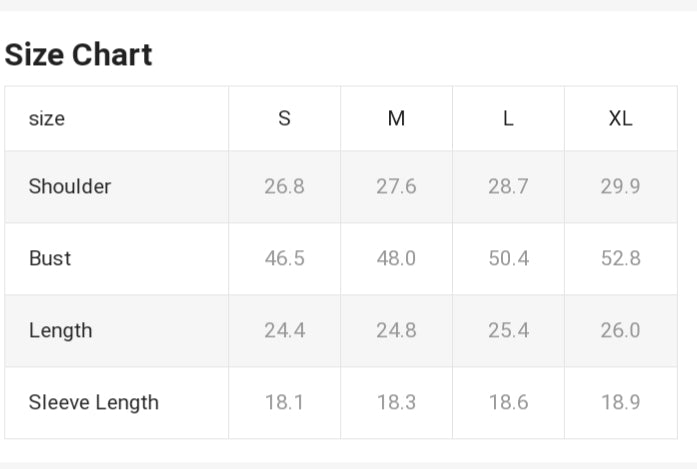Select the Bust row label
The image size is (697, 469).
coord(50,258)
